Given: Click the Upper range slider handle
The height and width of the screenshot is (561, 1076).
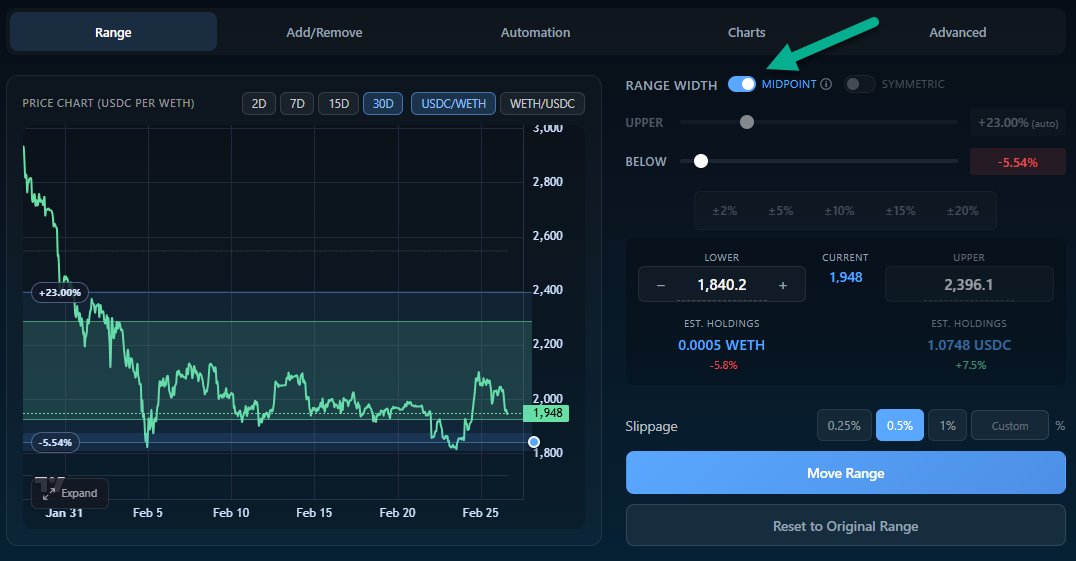Looking at the screenshot, I should pos(747,122).
